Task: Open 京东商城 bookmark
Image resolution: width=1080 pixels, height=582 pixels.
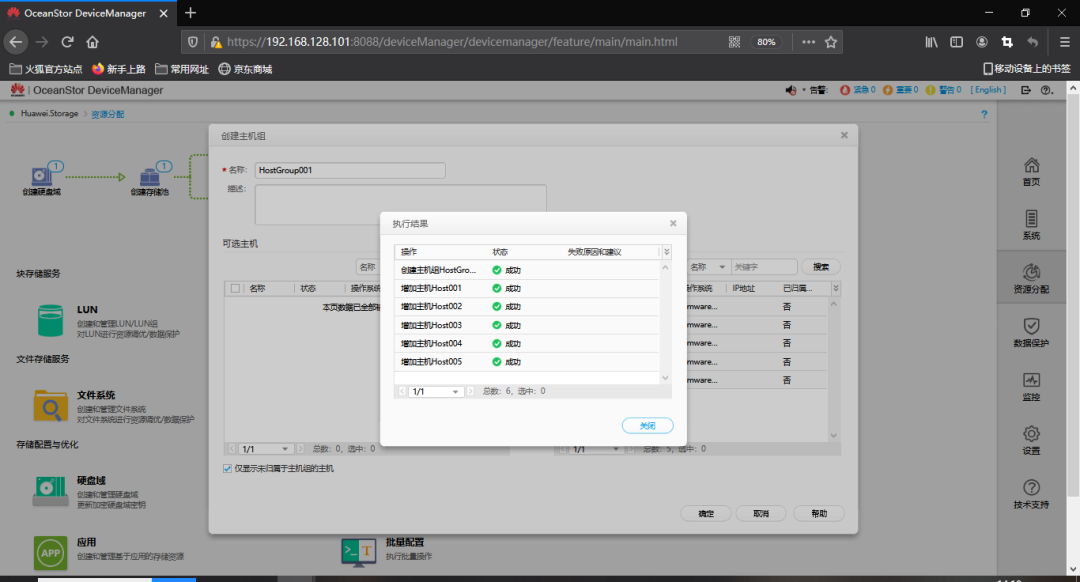Action: pyautogui.click(x=245, y=69)
